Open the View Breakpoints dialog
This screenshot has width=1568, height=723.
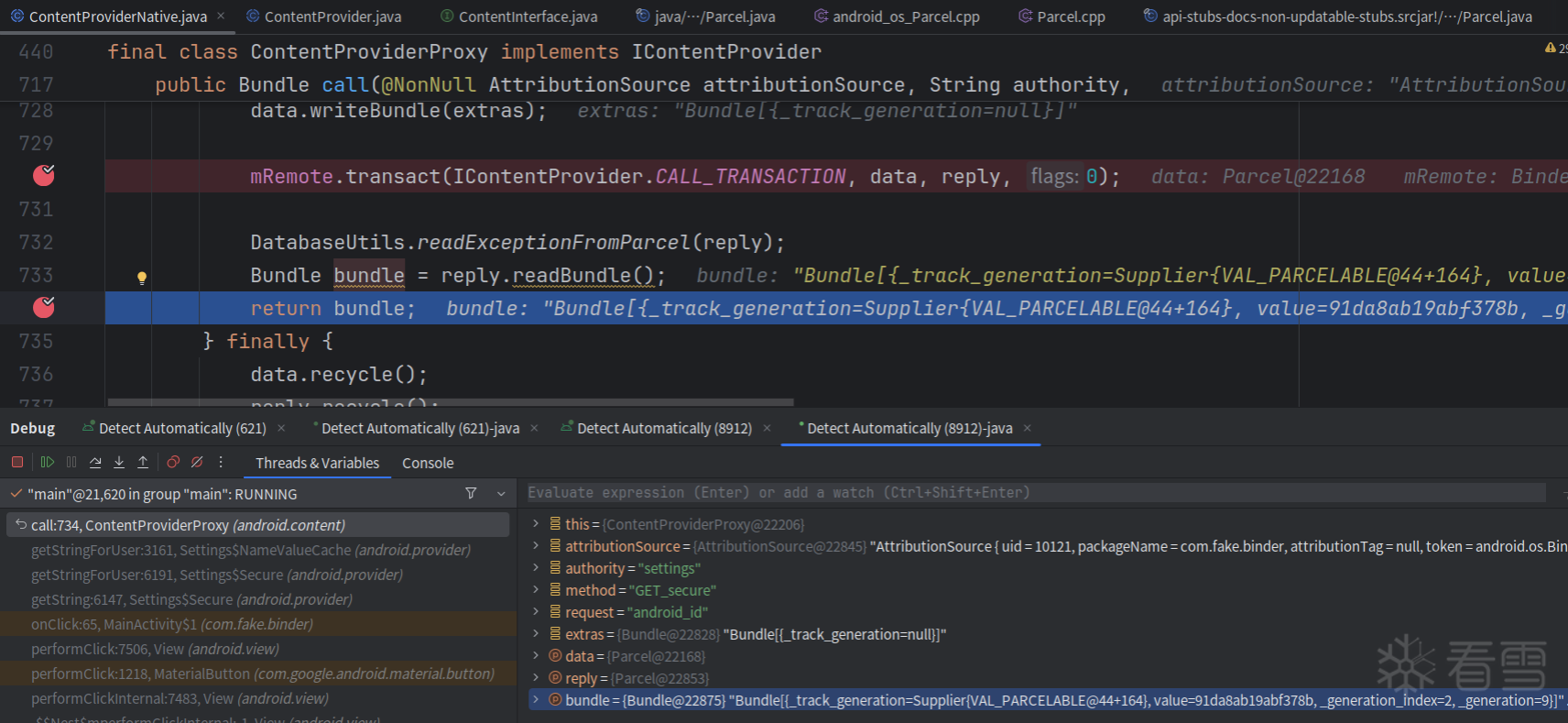click(x=173, y=463)
